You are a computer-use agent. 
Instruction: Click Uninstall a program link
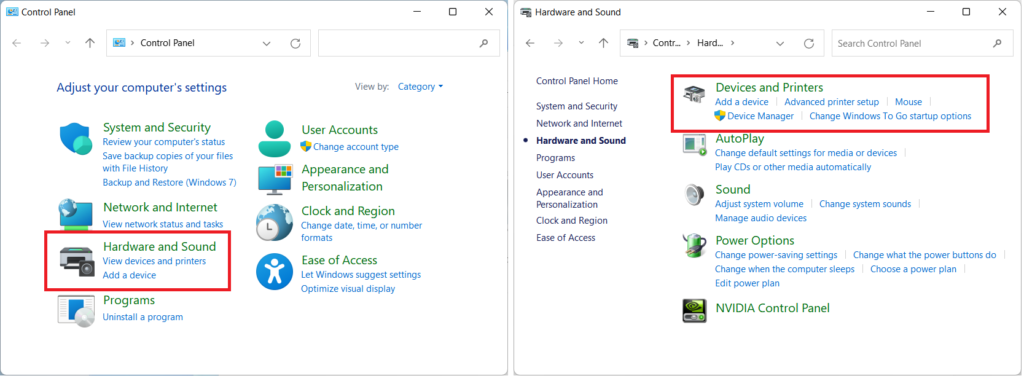143,317
